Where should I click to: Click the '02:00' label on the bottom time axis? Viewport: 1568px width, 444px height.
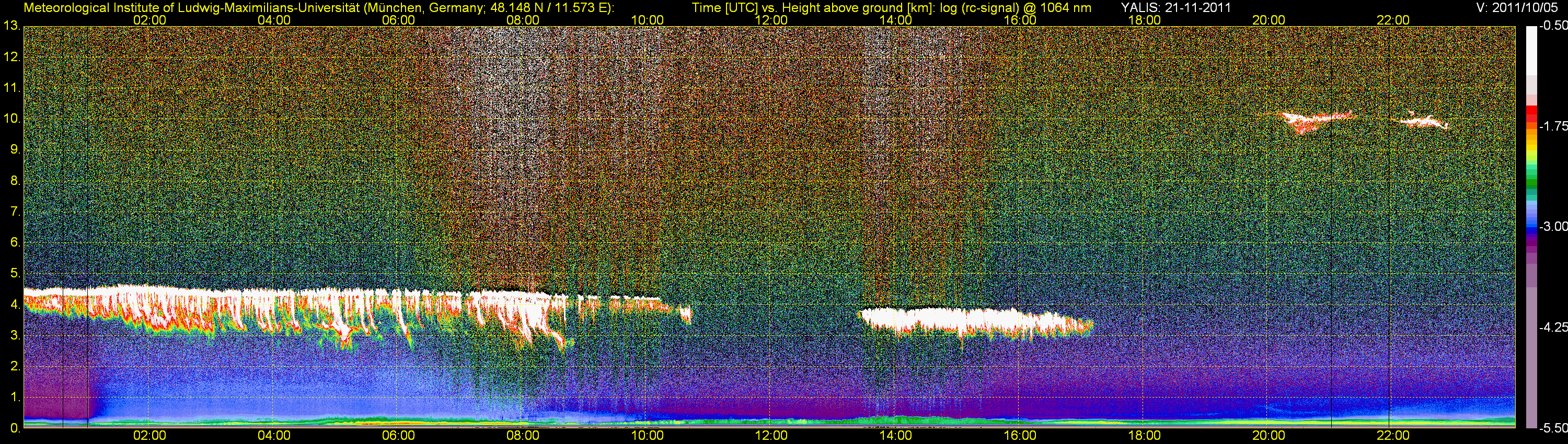click(x=149, y=436)
